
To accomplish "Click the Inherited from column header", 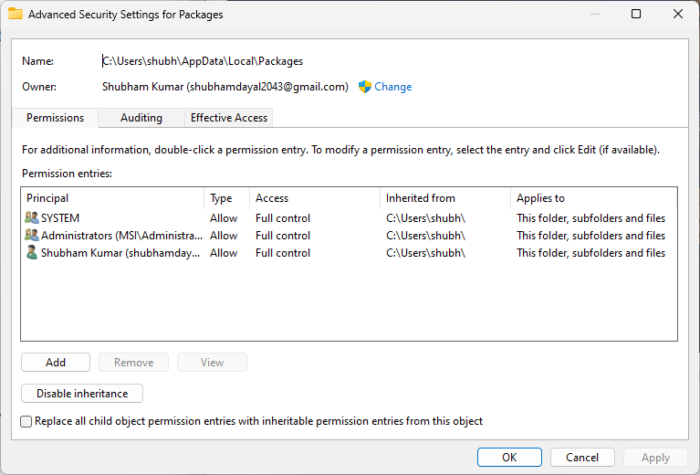I will point(443,198).
